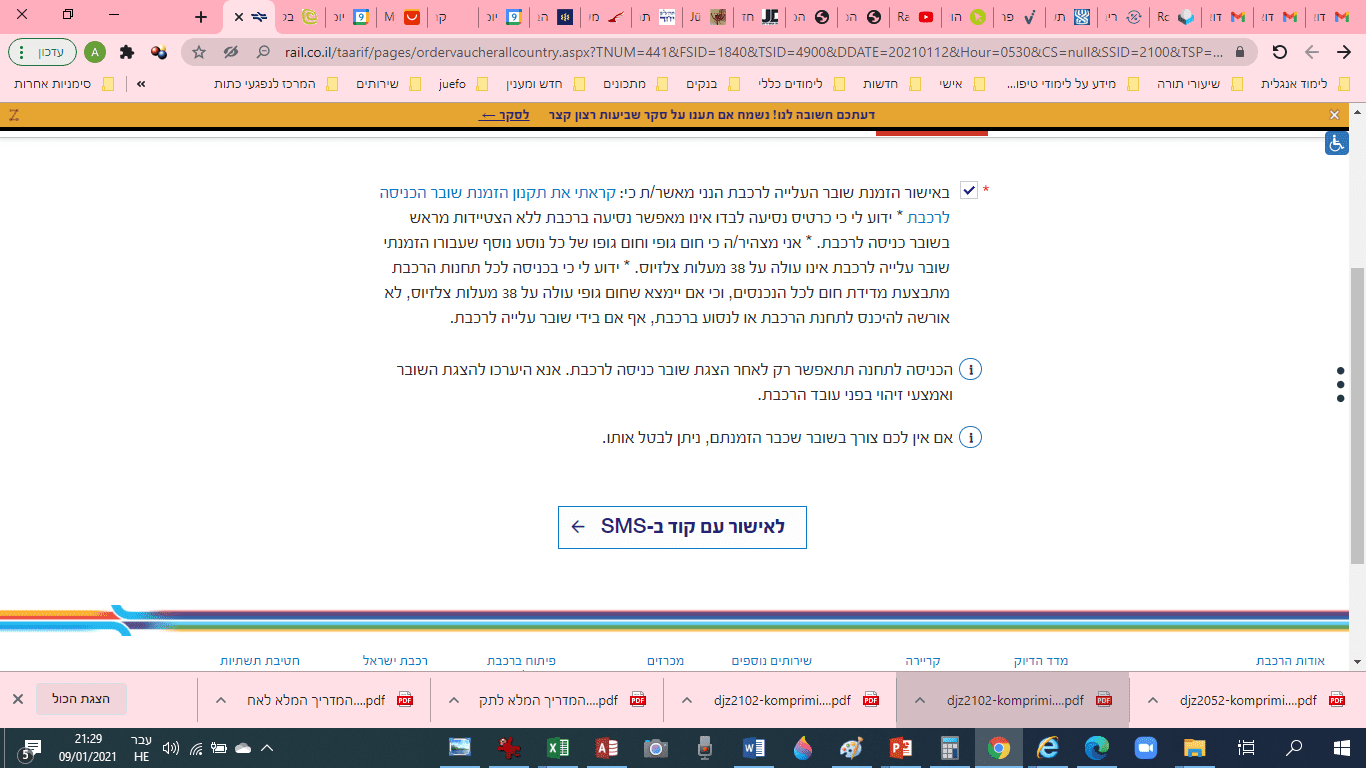Open the "מדד הדיוק" footer link
The height and width of the screenshot is (768, 1366).
point(1041,661)
